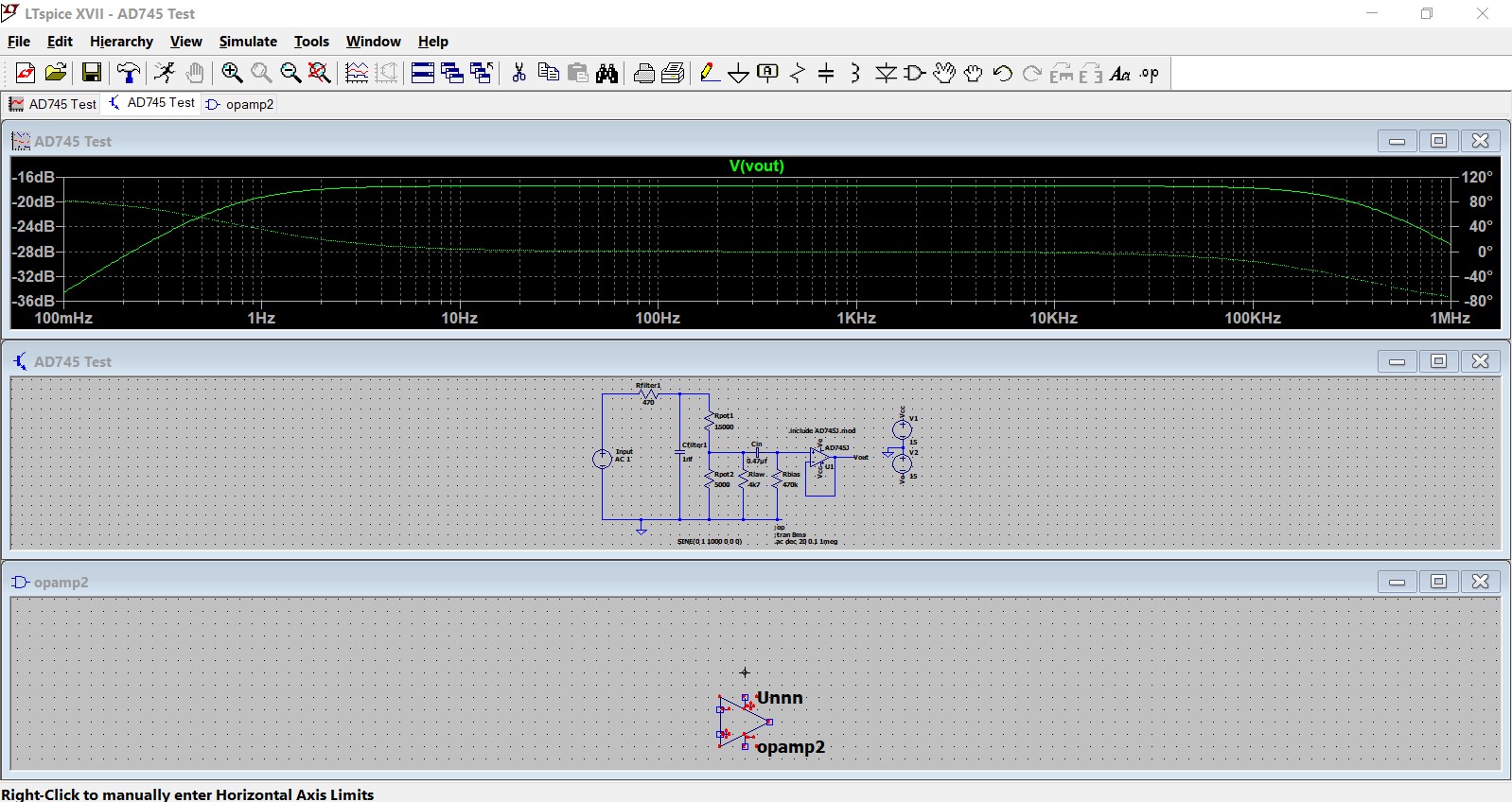Run the simulation with running-man icon

coord(165,73)
